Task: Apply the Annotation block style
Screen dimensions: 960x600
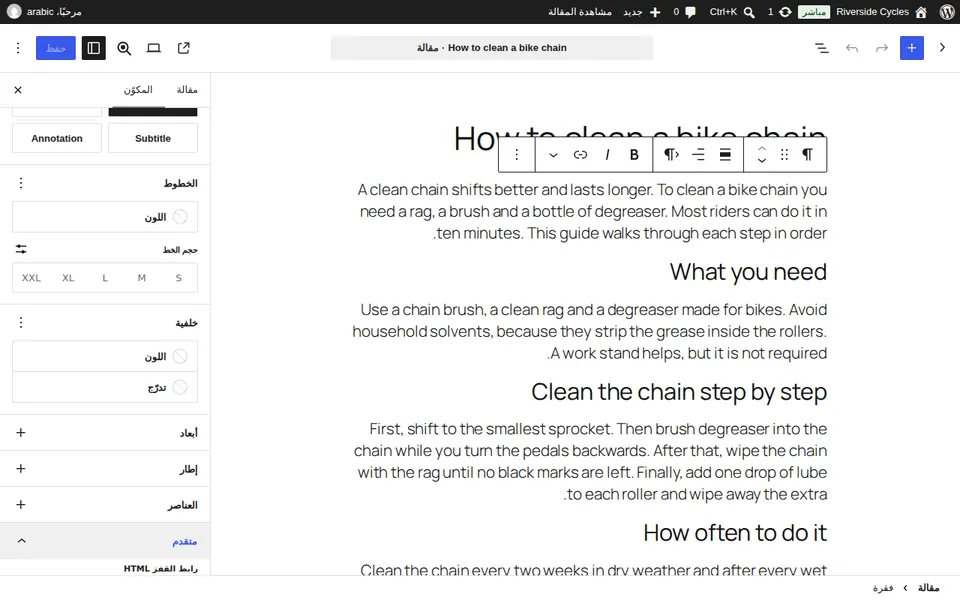Action: (57, 138)
